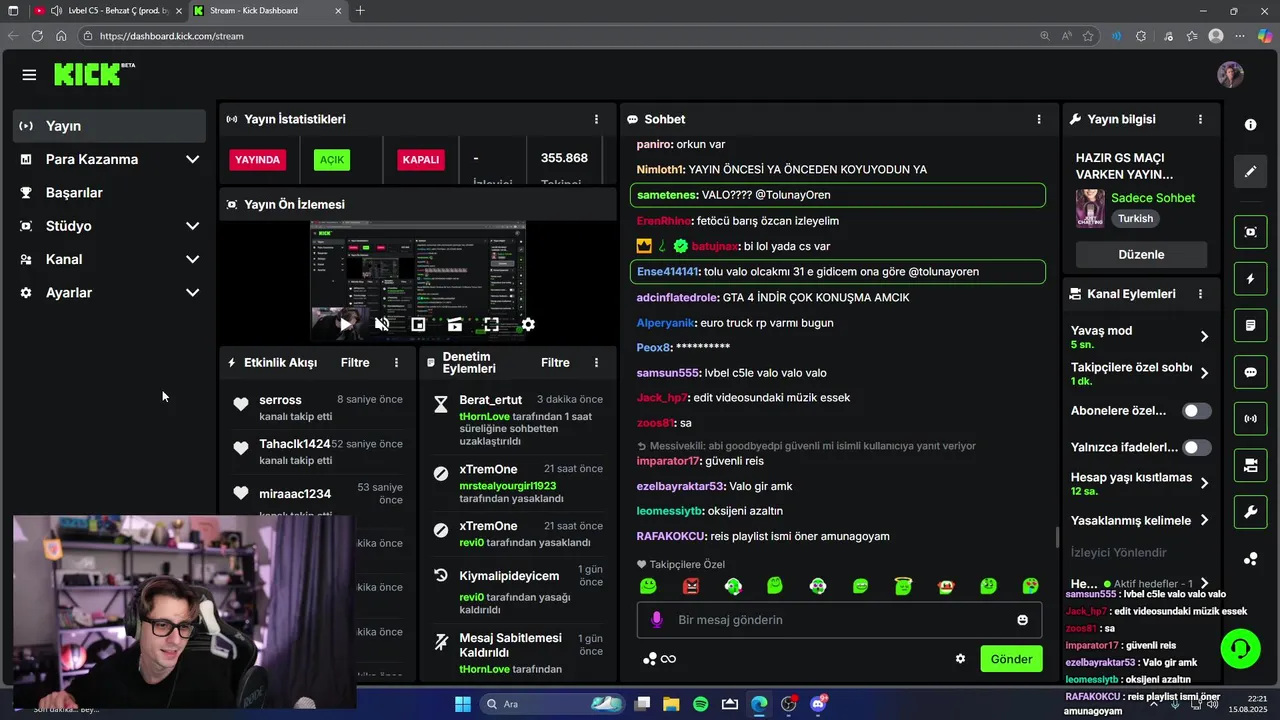Click the Bir mesaj gönderin field
Image resolution: width=1280 pixels, height=720 pixels.
click(x=839, y=620)
